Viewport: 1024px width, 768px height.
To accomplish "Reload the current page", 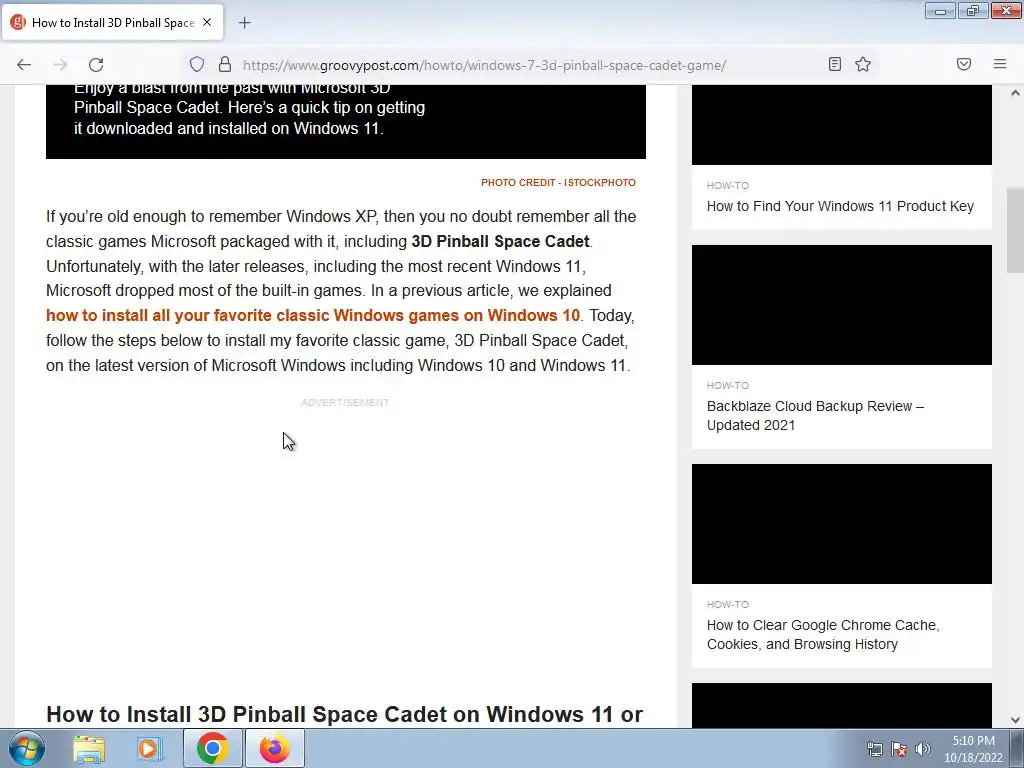I will click(96, 65).
